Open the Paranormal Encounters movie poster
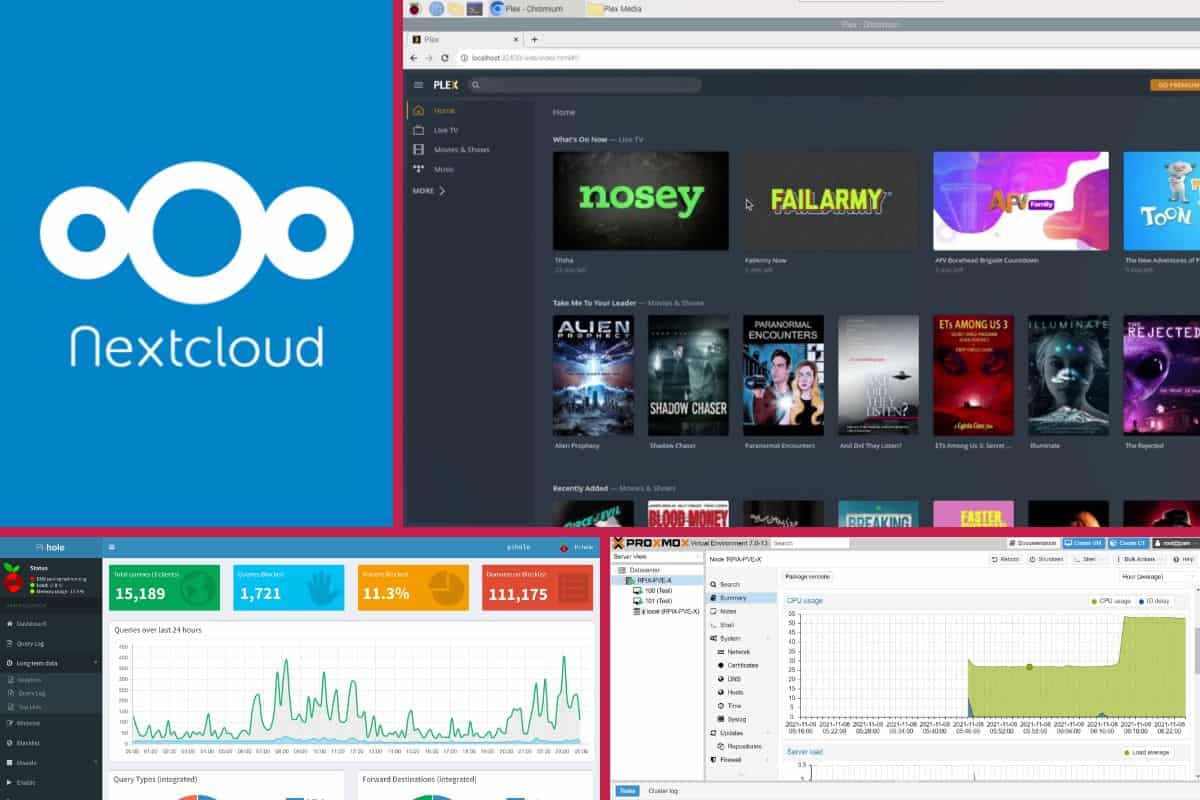Screen dimensions: 1200x800 [783, 375]
